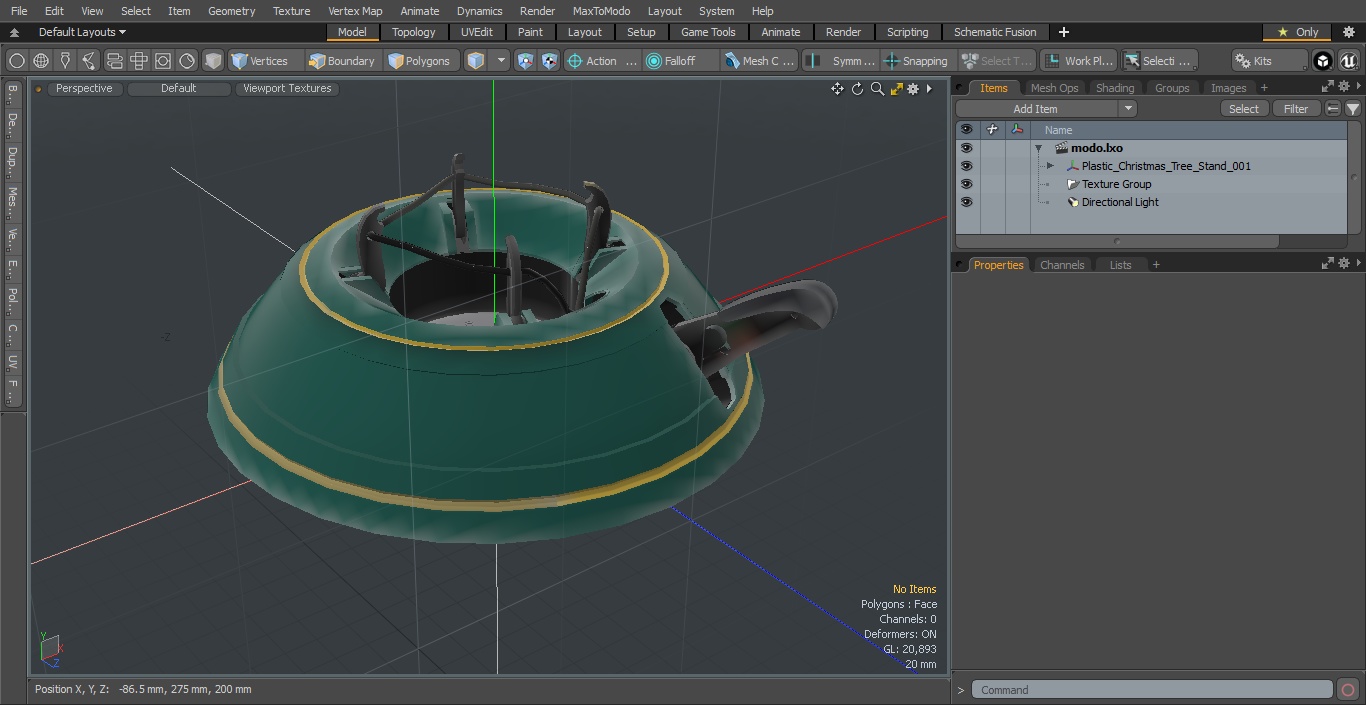Screen dimensions: 1366x705
Task: Click the viewport zoom magnifier icon
Action: point(877,89)
